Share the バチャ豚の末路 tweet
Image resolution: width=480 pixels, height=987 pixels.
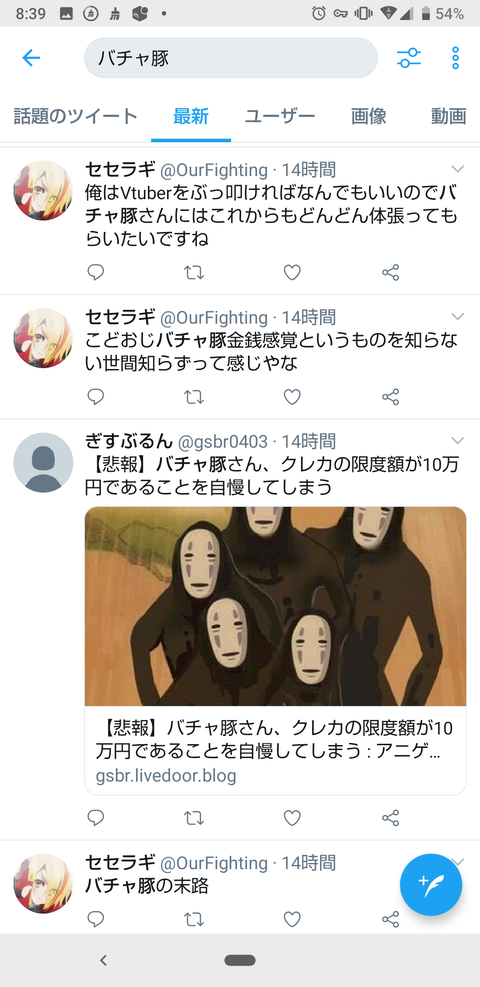pyautogui.click(x=391, y=919)
